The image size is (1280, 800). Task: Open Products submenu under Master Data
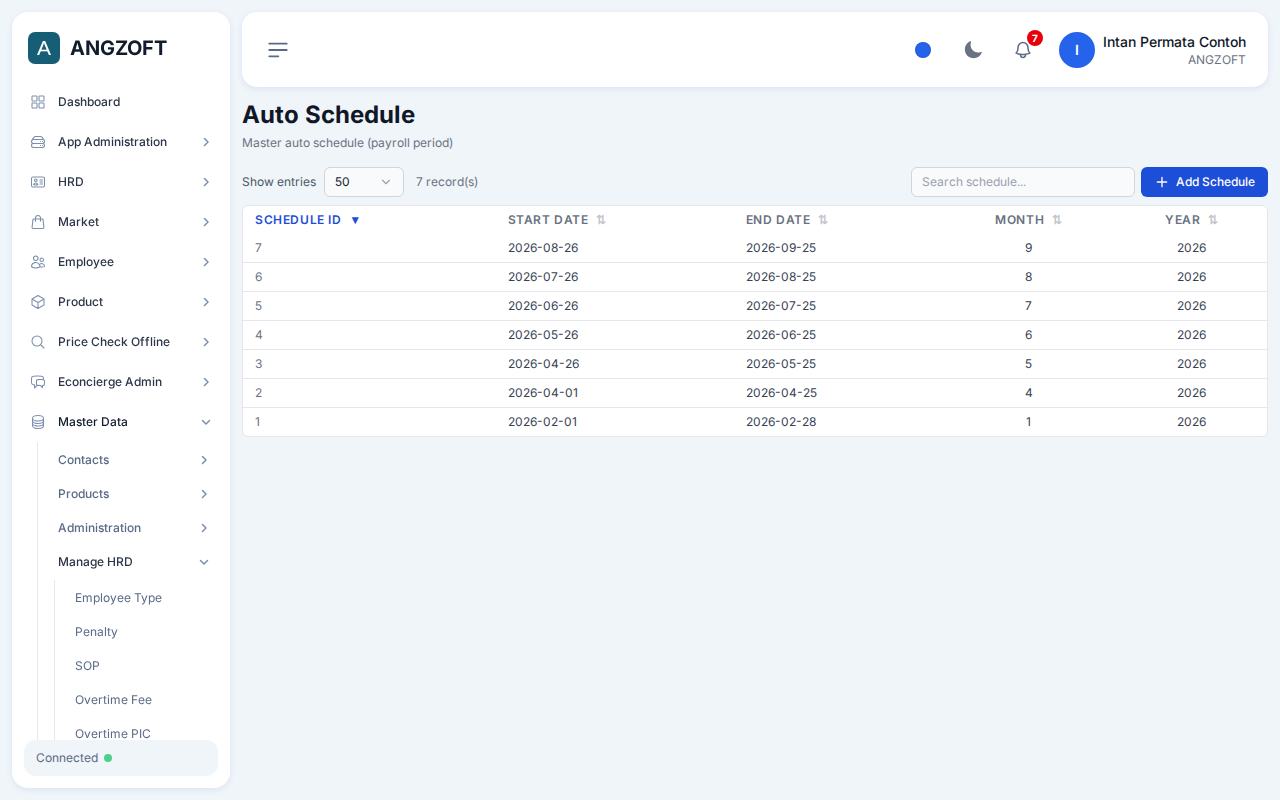(x=134, y=494)
